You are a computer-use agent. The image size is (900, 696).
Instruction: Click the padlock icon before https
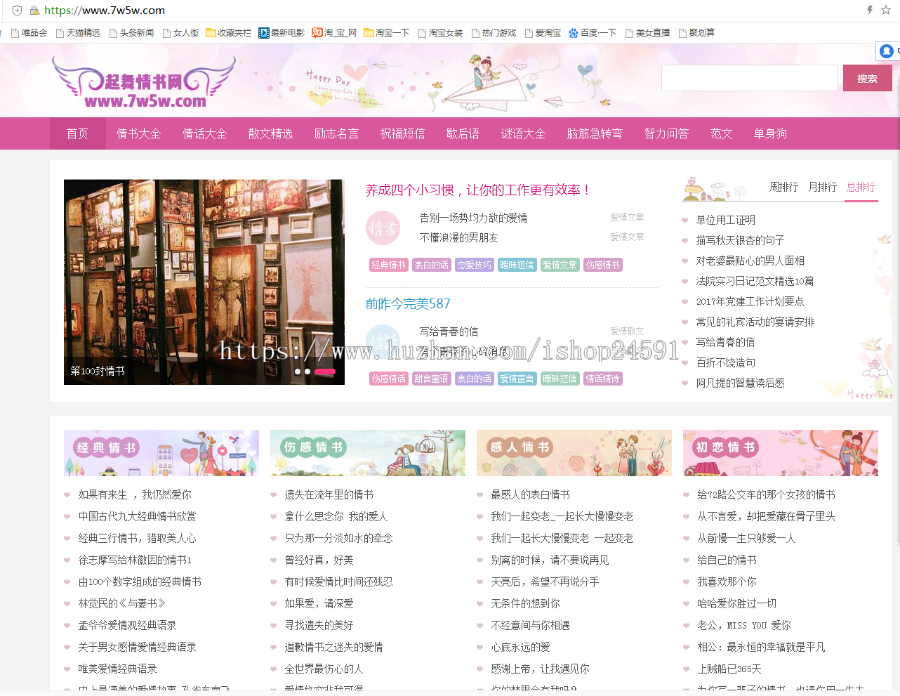(34, 10)
